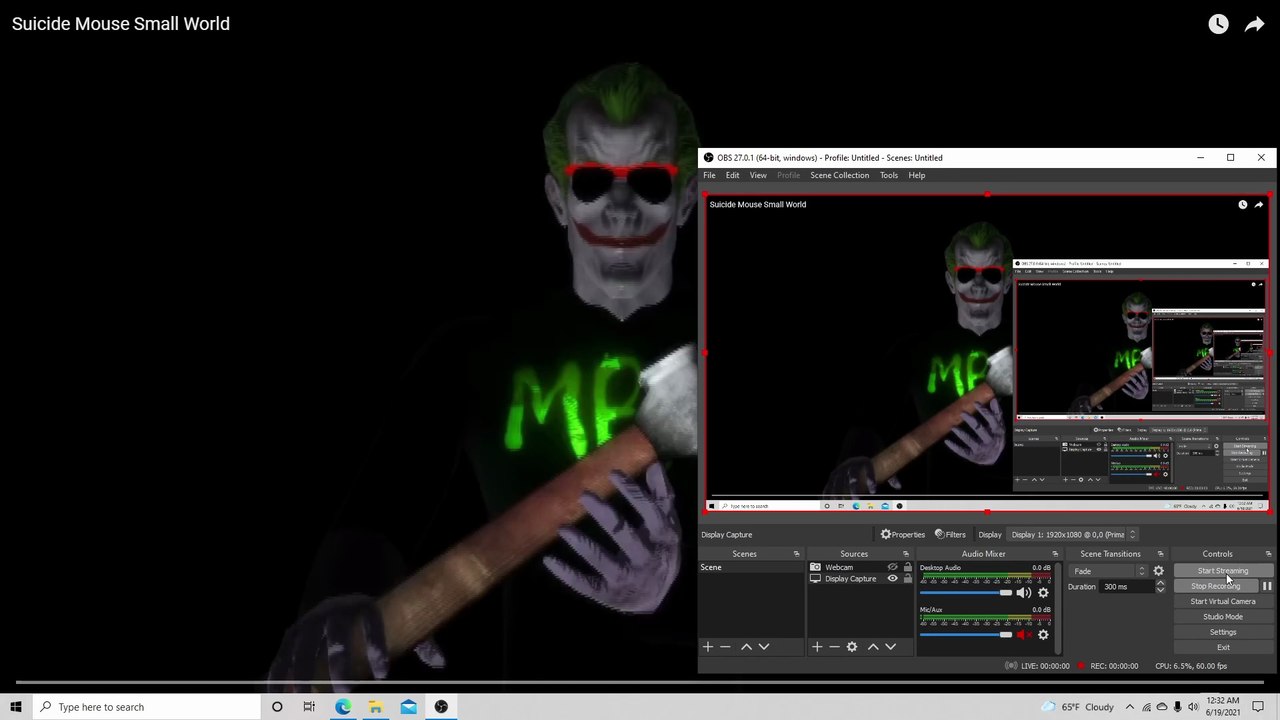Show hidden system tray icons chevron
Screen dimensions: 1280x720
tap(1130, 707)
